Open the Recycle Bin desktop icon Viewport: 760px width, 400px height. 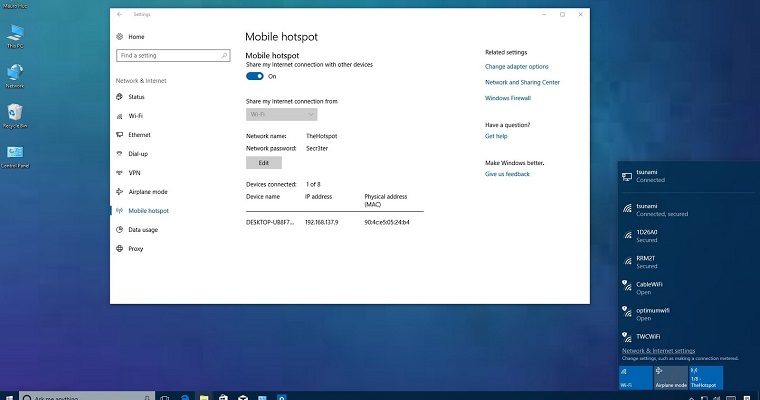click(x=15, y=116)
